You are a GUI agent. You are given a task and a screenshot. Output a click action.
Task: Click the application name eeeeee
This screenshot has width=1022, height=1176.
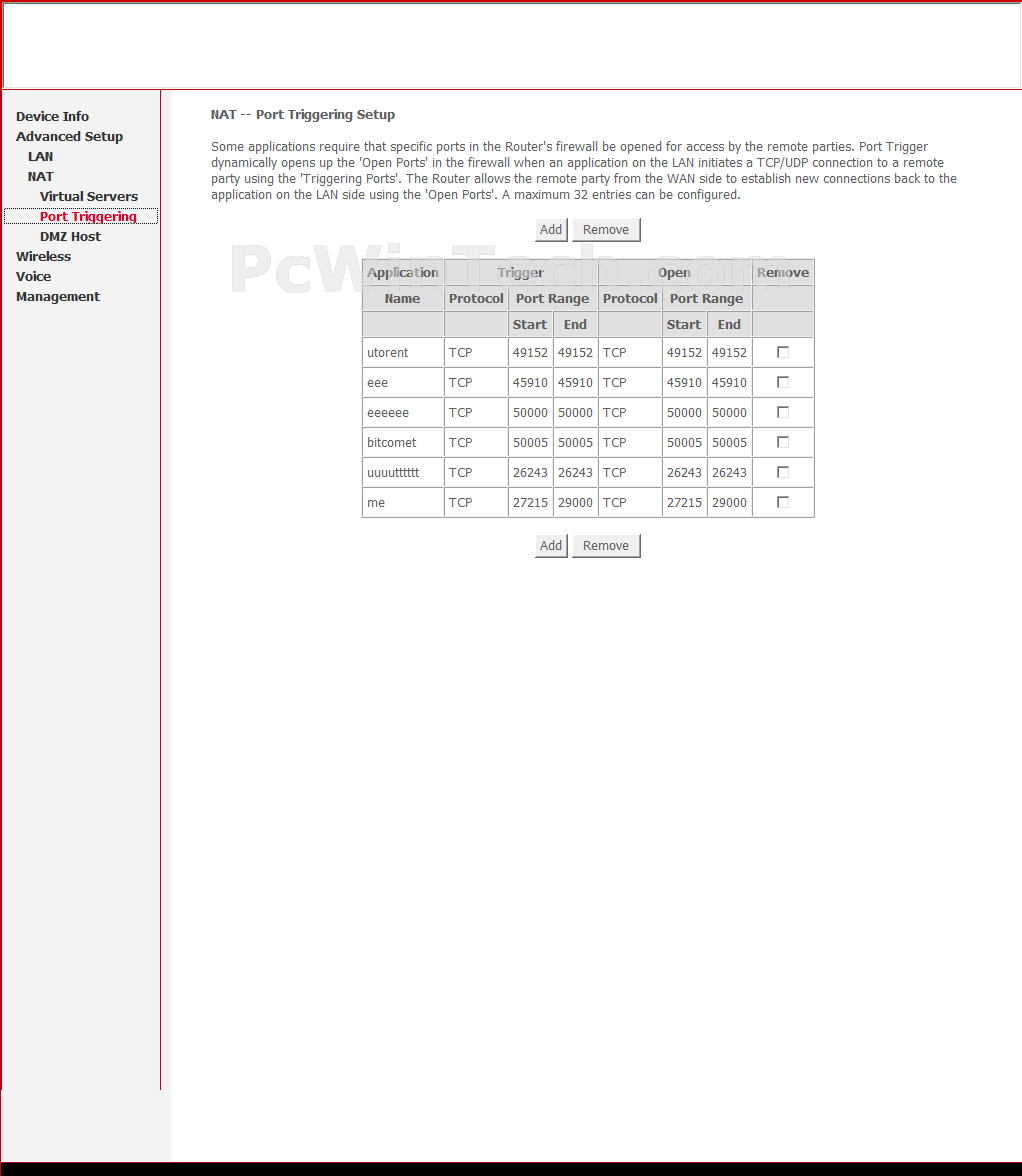click(x=388, y=412)
